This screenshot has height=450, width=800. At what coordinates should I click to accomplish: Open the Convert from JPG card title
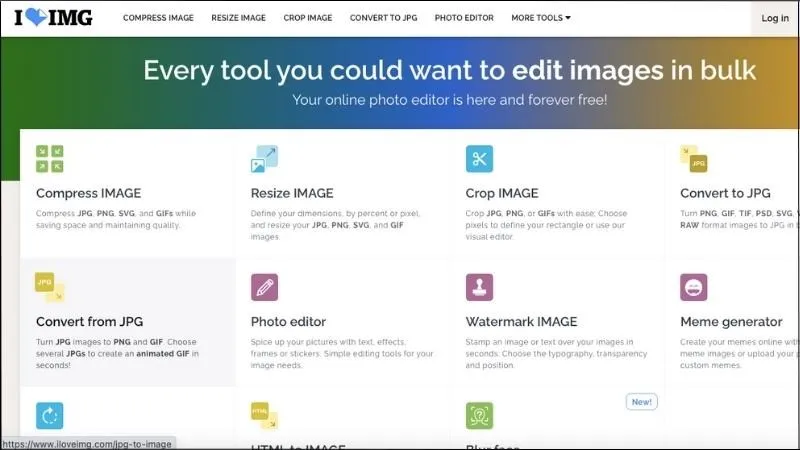pos(89,322)
